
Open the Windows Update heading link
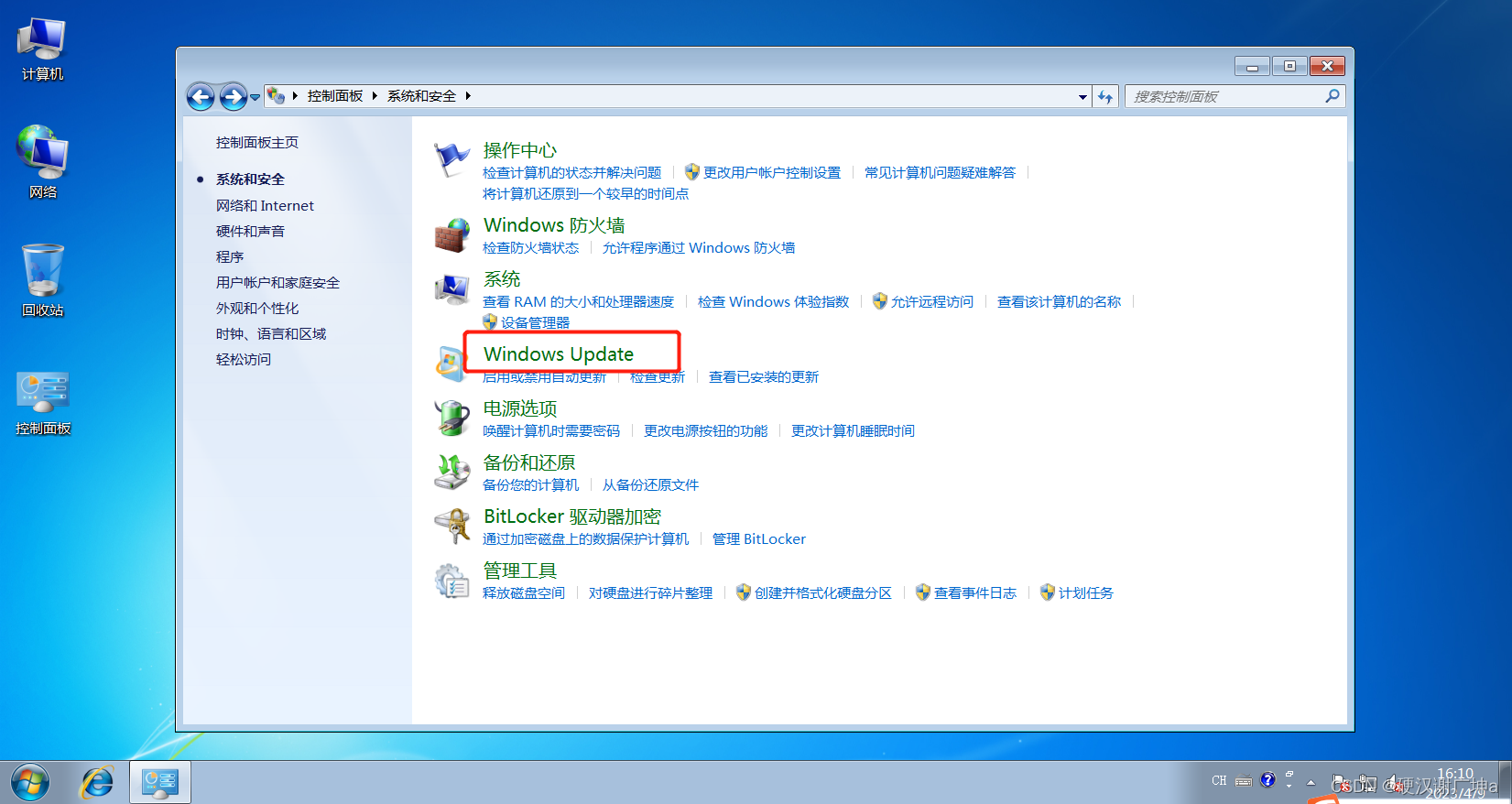559,353
